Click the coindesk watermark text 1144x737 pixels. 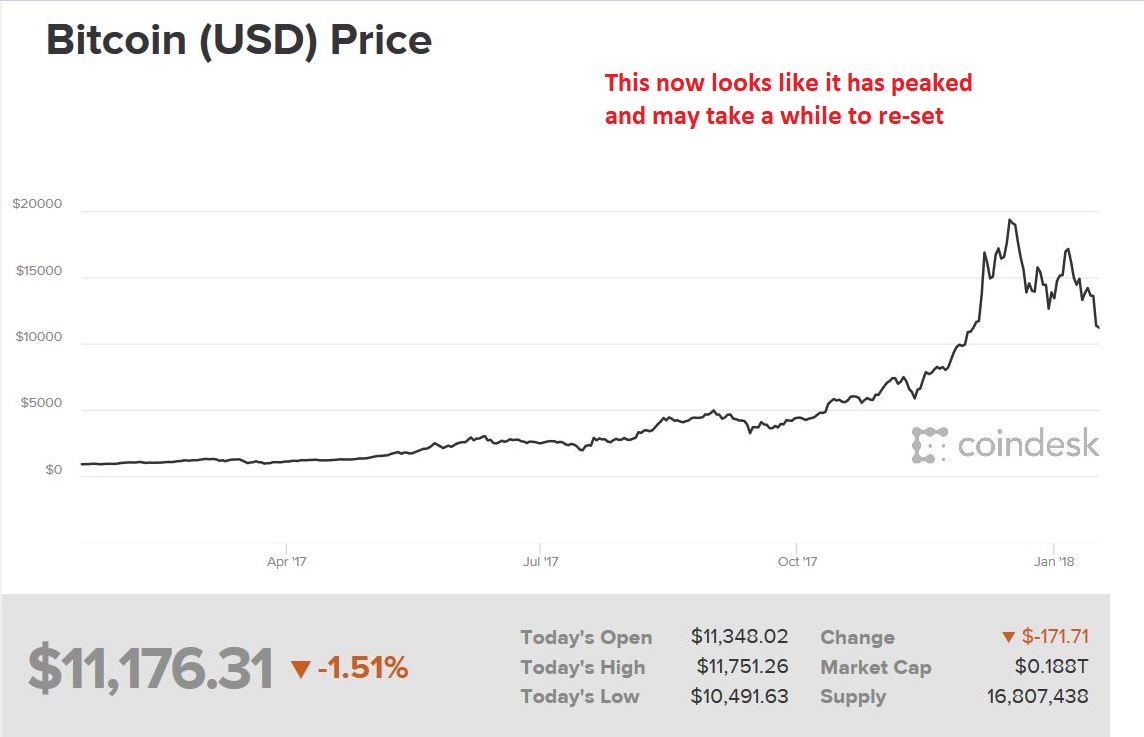[x=1028, y=444]
